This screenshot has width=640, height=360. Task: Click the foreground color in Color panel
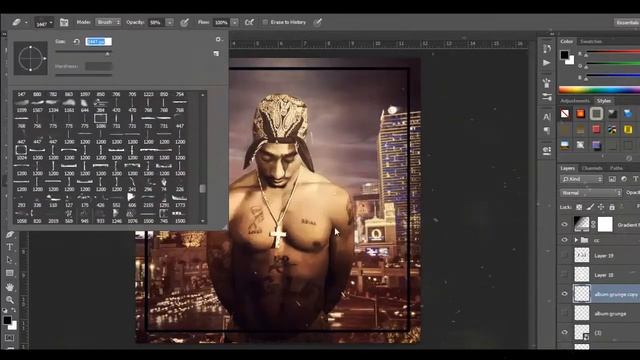point(564,55)
